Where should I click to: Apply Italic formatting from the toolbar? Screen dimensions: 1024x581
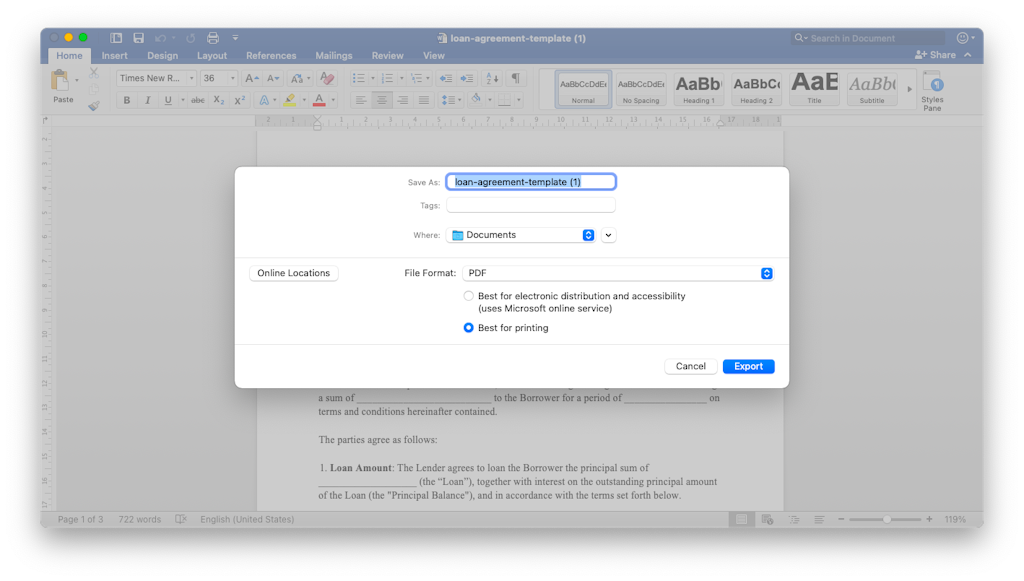[147, 100]
